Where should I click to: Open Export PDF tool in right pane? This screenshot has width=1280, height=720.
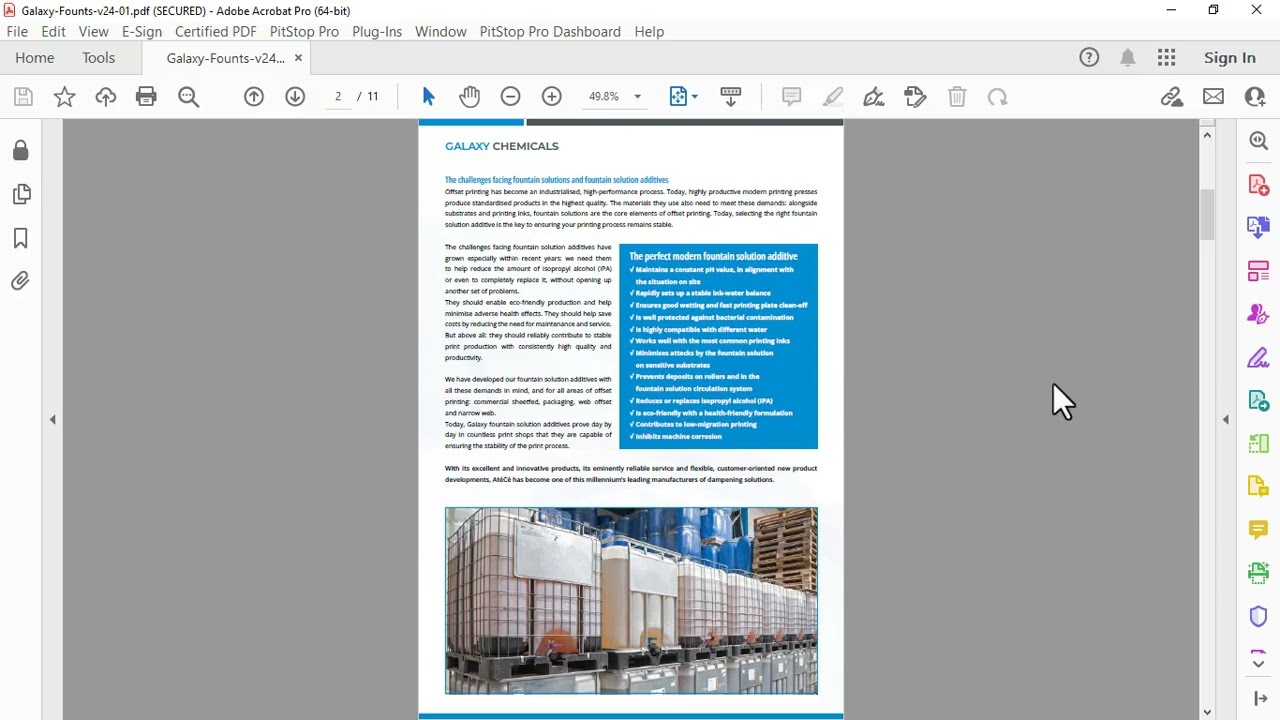[1259, 228]
